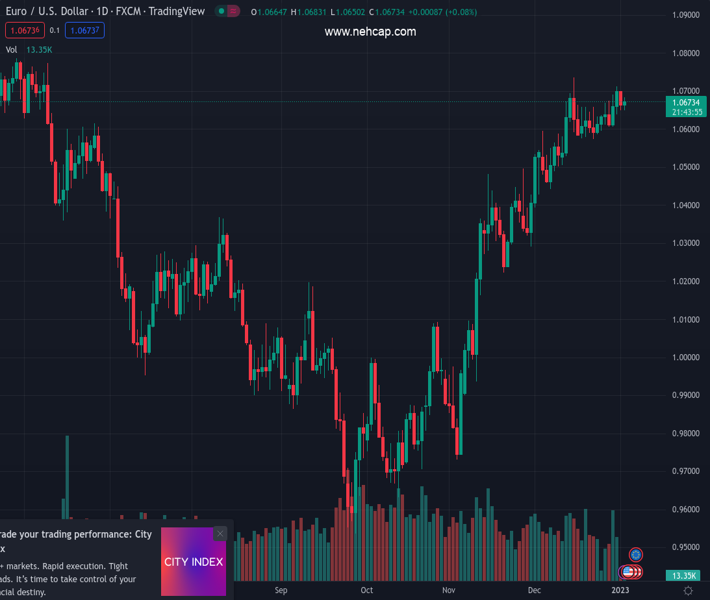
Task: Click the Sep label on time axis
Action: coord(281,590)
